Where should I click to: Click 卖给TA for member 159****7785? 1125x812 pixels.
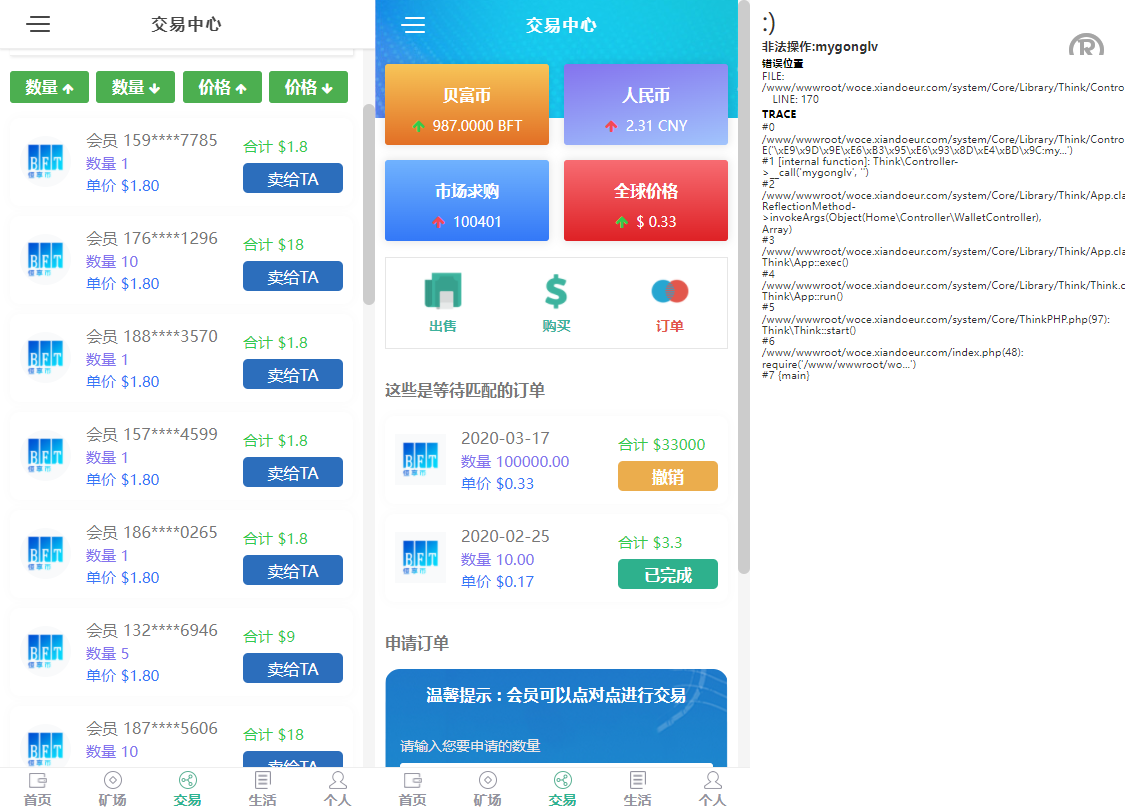point(292,179)
